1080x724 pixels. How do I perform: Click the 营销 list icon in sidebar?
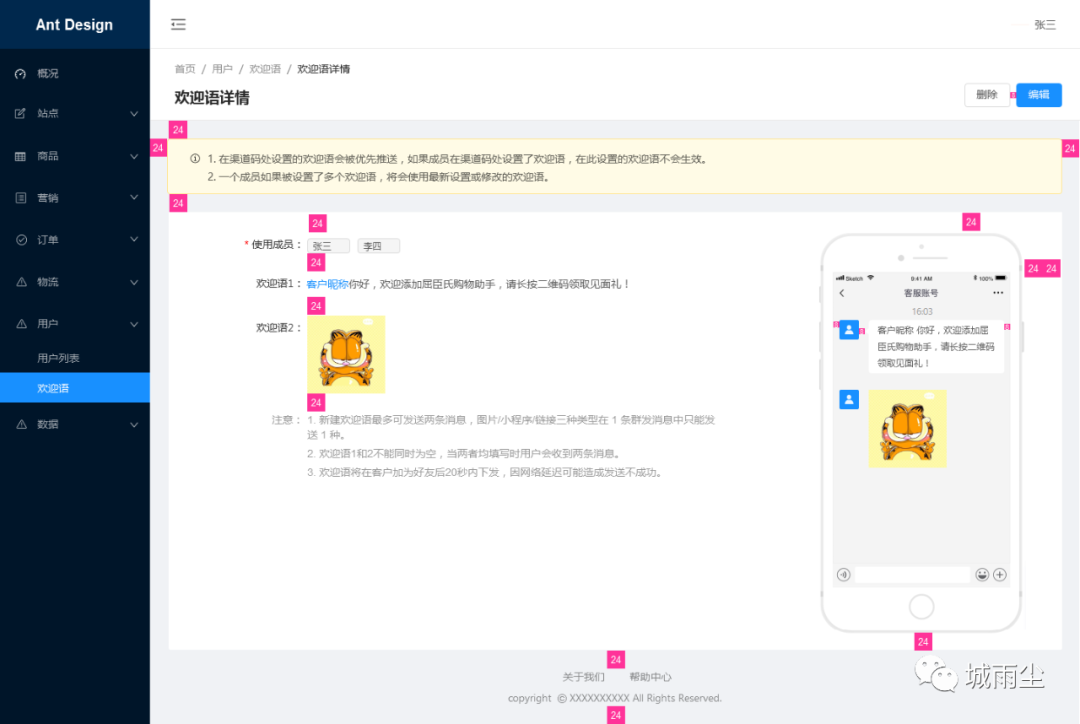(21, 198)
